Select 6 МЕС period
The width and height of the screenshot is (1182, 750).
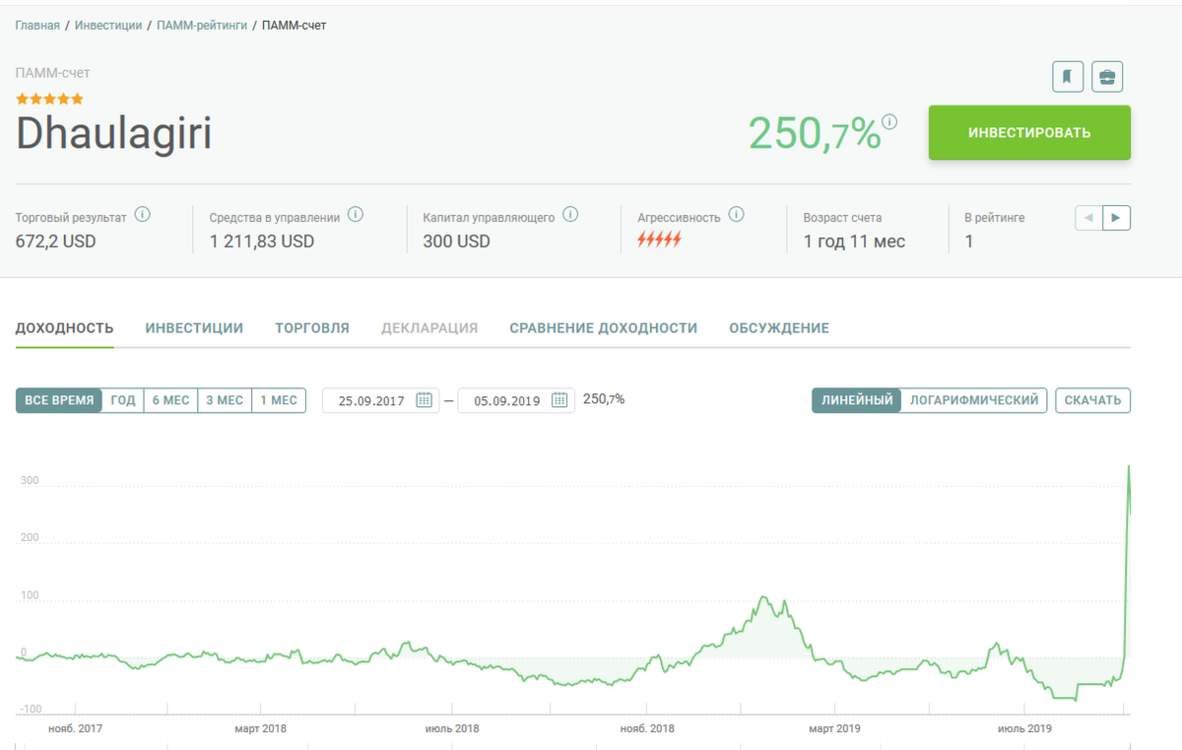click(170, 400)
